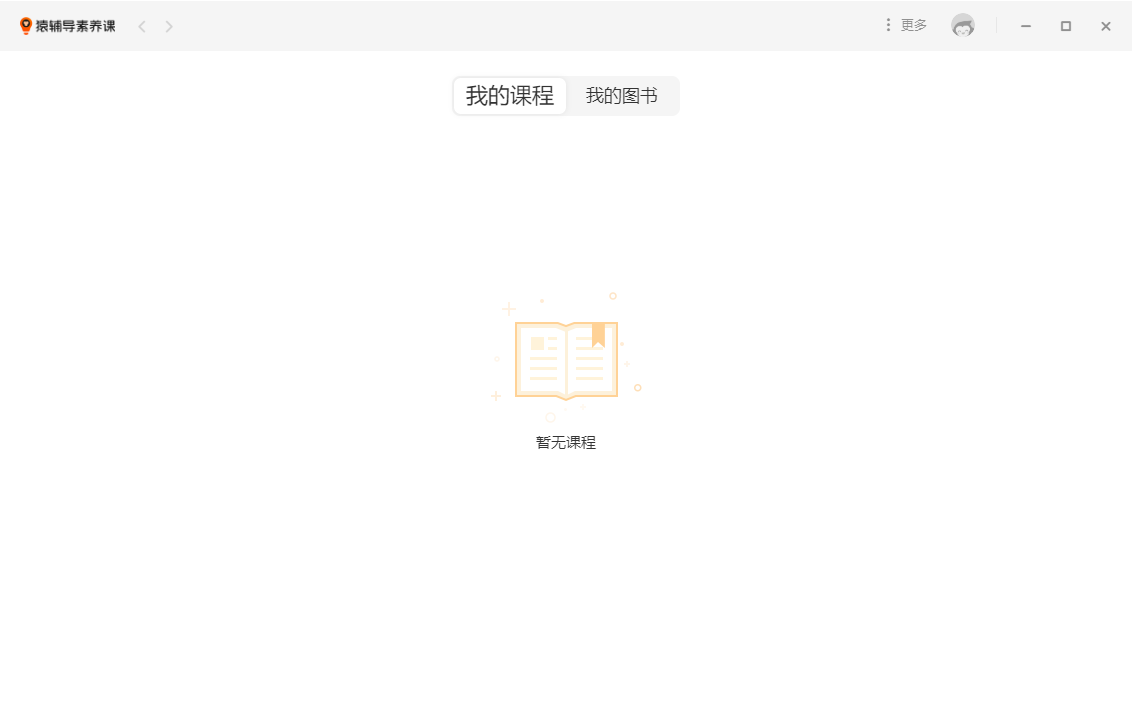This screenshot has width=1132, height=720.
Task: Select the 我的课程 tab
Action: tap(510, 95)
